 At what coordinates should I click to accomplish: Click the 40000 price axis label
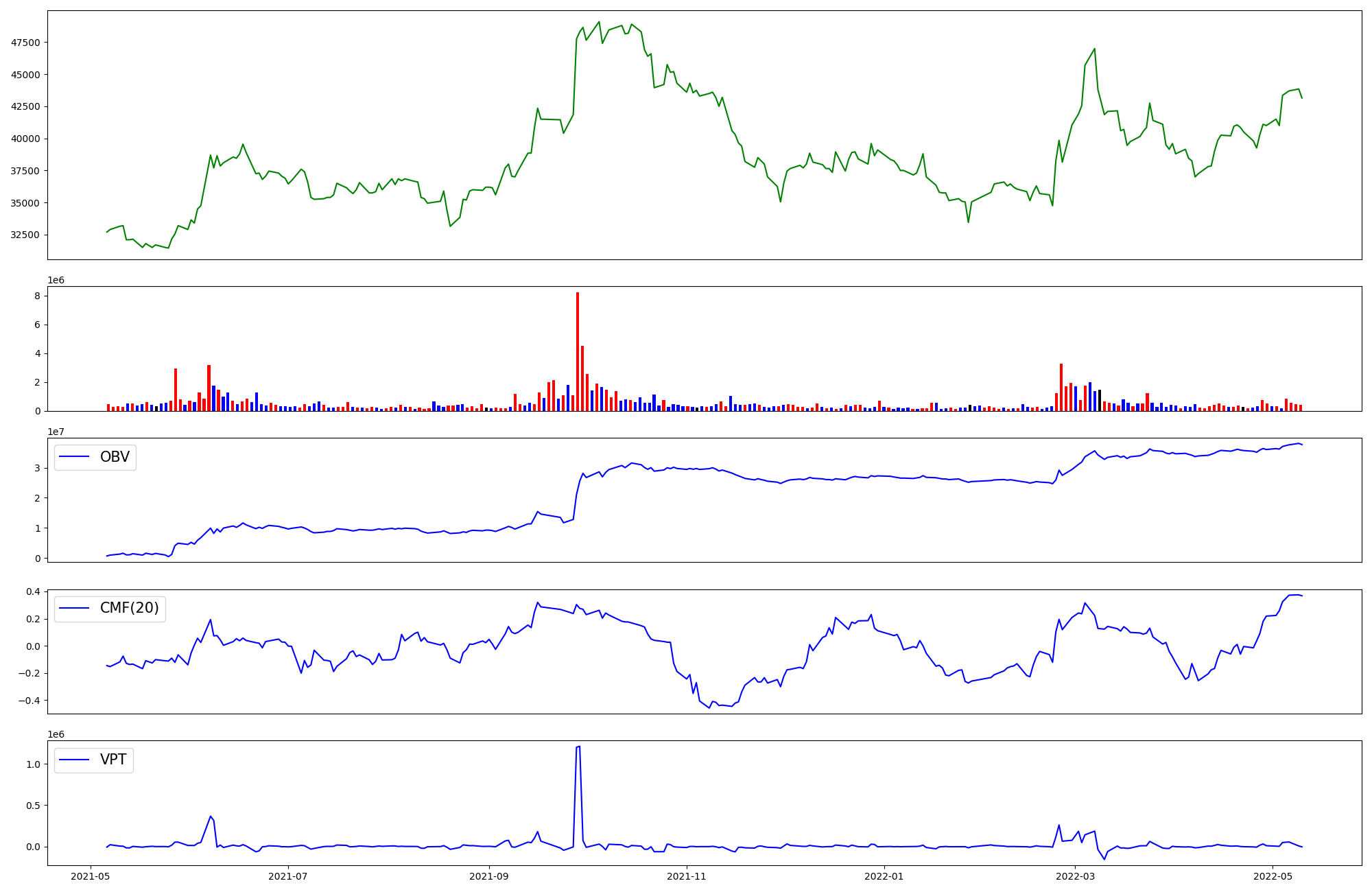[x=25, y=139]
